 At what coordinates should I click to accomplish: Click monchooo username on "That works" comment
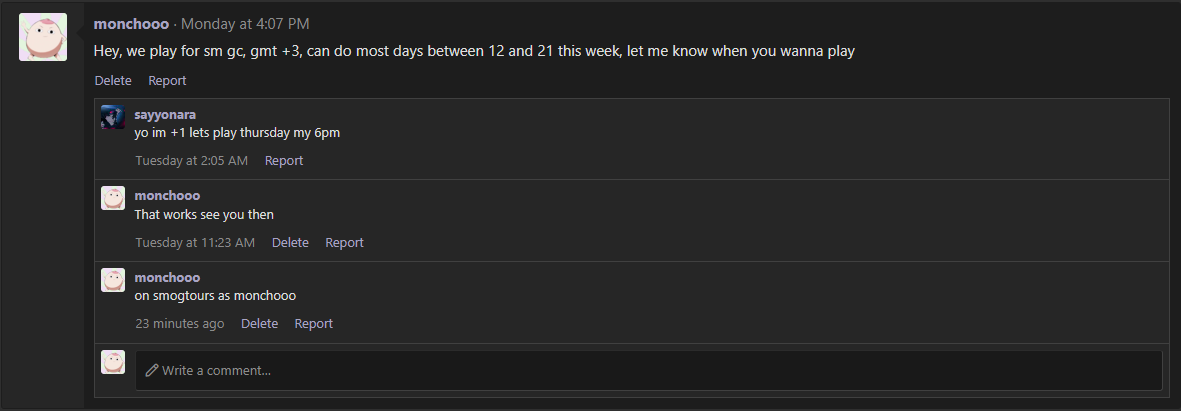click(x=167, y=195)
